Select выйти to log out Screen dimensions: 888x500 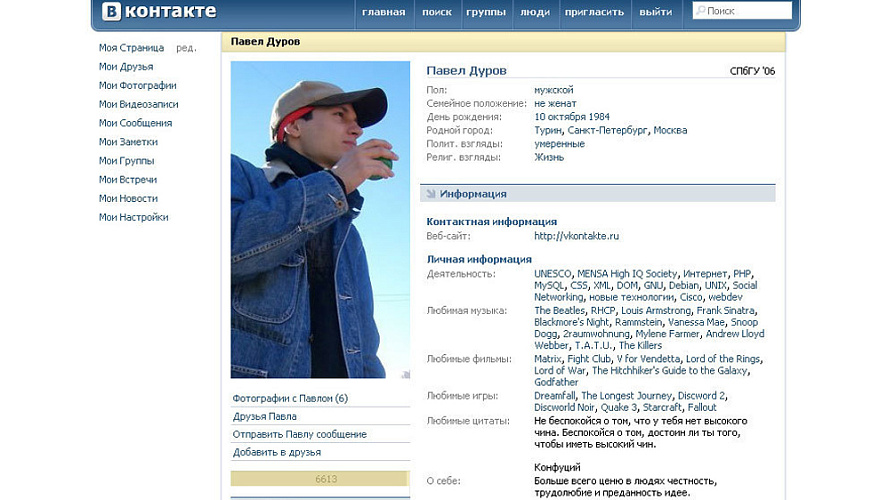pos(656,12)
